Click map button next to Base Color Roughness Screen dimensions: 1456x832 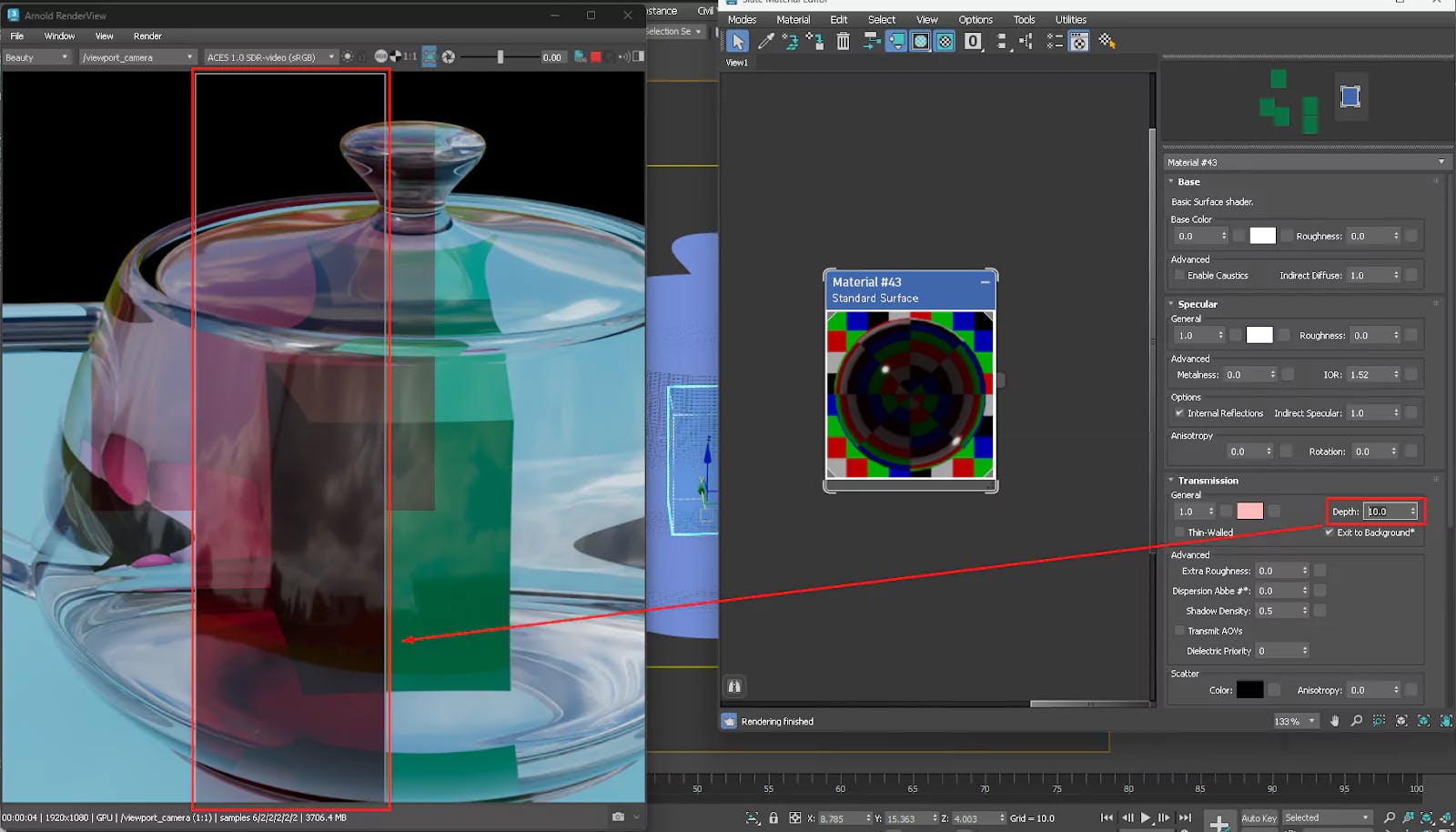(1411, 236)
